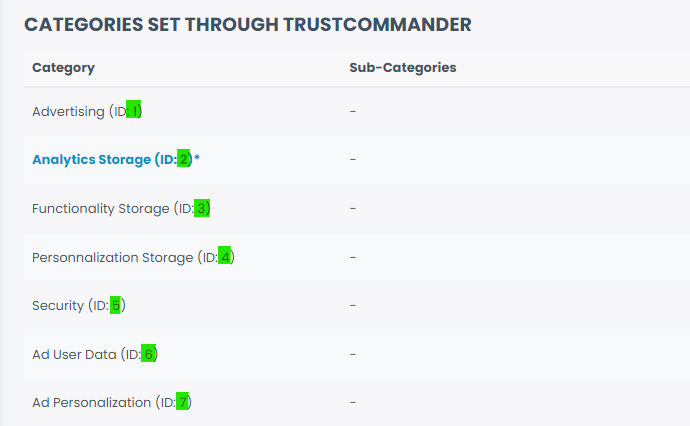
Task: Click highlighted ID 2 beside Analytics Storage
Action: point(184,160)
